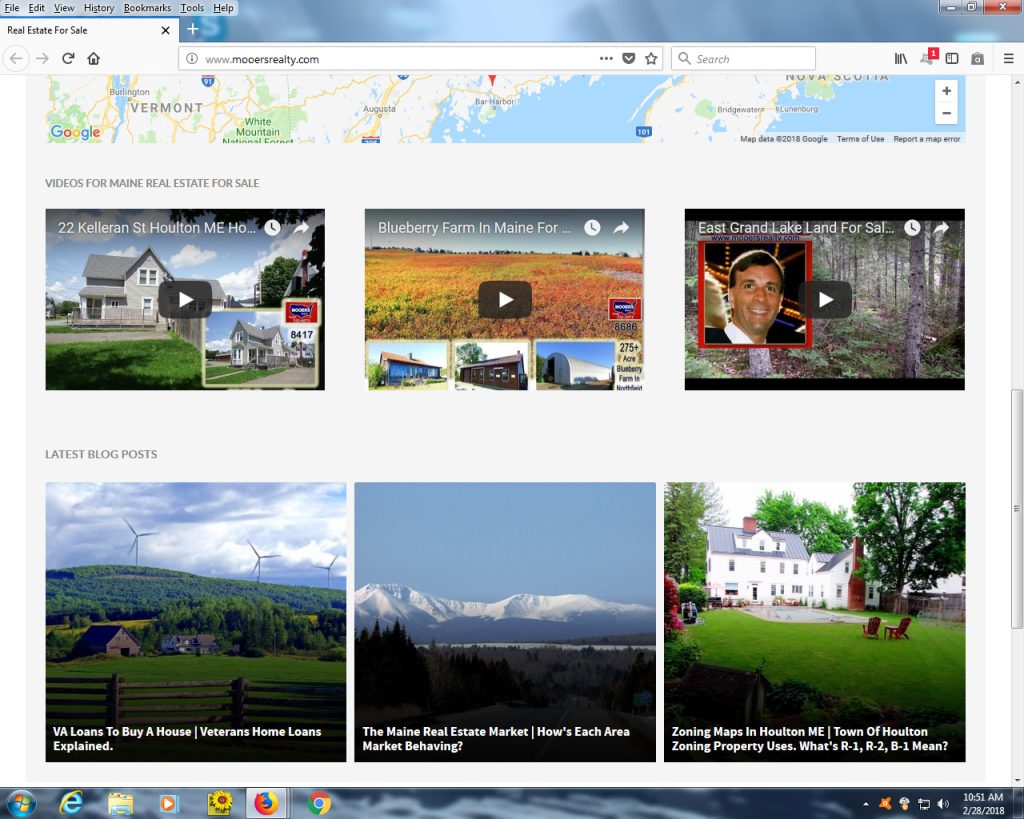Open the Tools menu
Viewport: 1024px width, 819px height.
click(192, 8)
